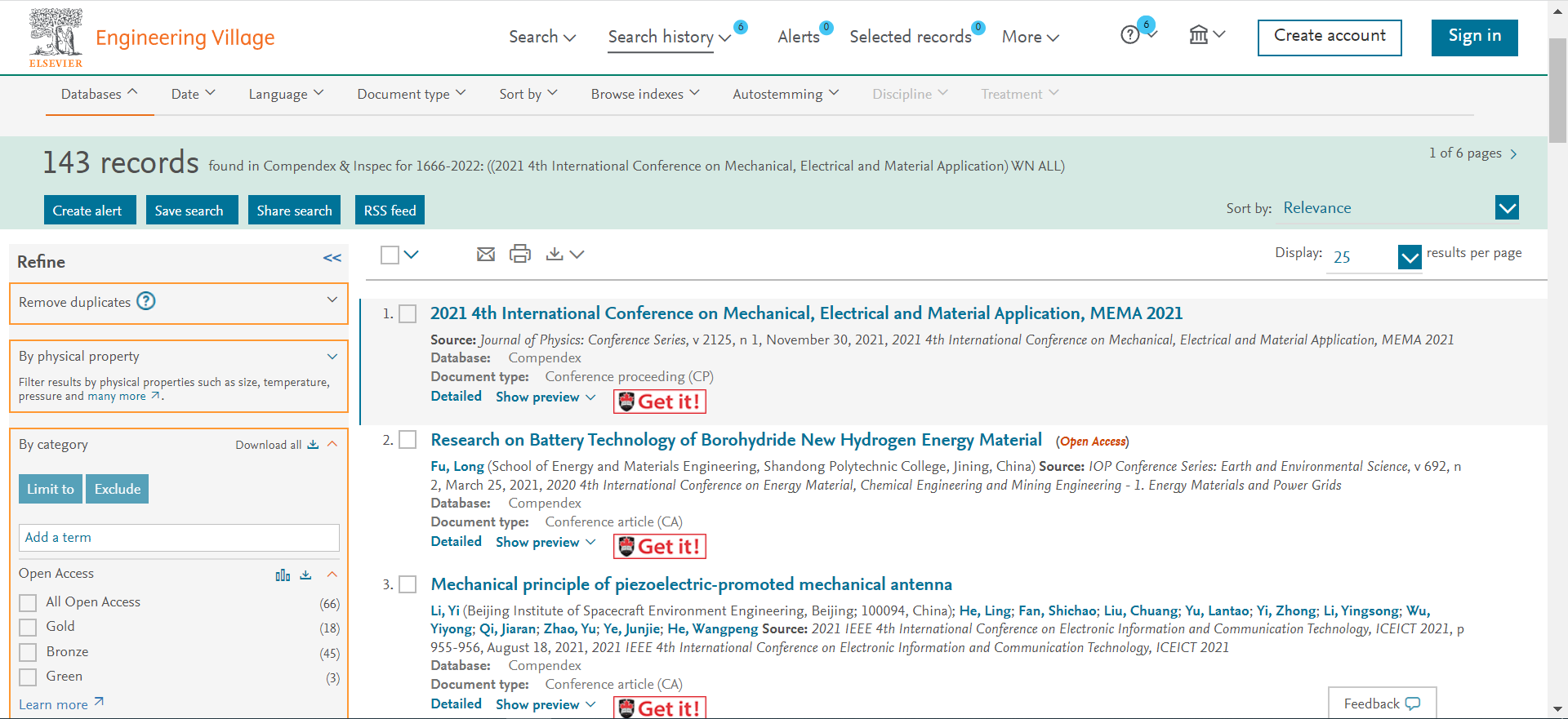1568x719 pixels.
Task: Click Save search button
Action: 192,210
